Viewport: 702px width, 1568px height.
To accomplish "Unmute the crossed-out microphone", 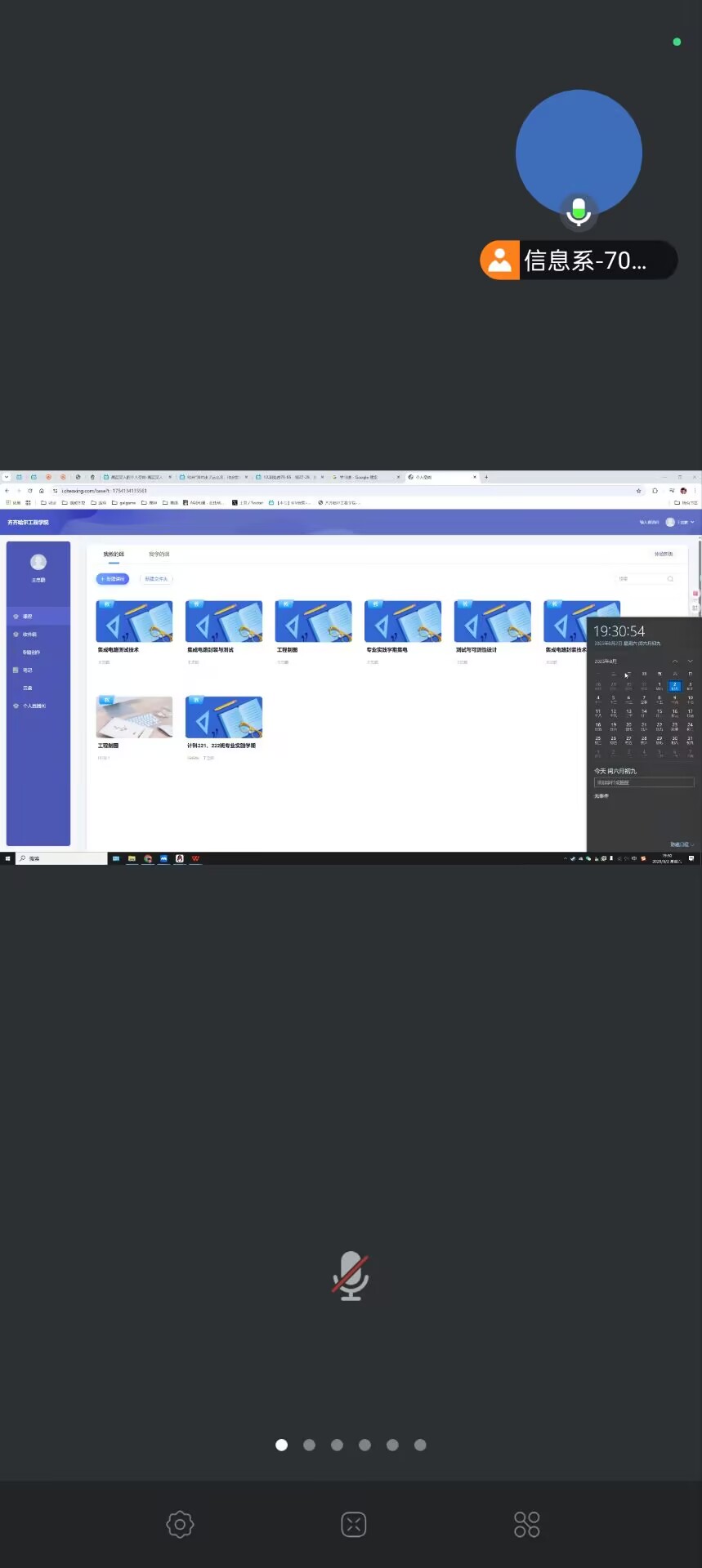I will pyautogui.click(x=351, y=1275).
